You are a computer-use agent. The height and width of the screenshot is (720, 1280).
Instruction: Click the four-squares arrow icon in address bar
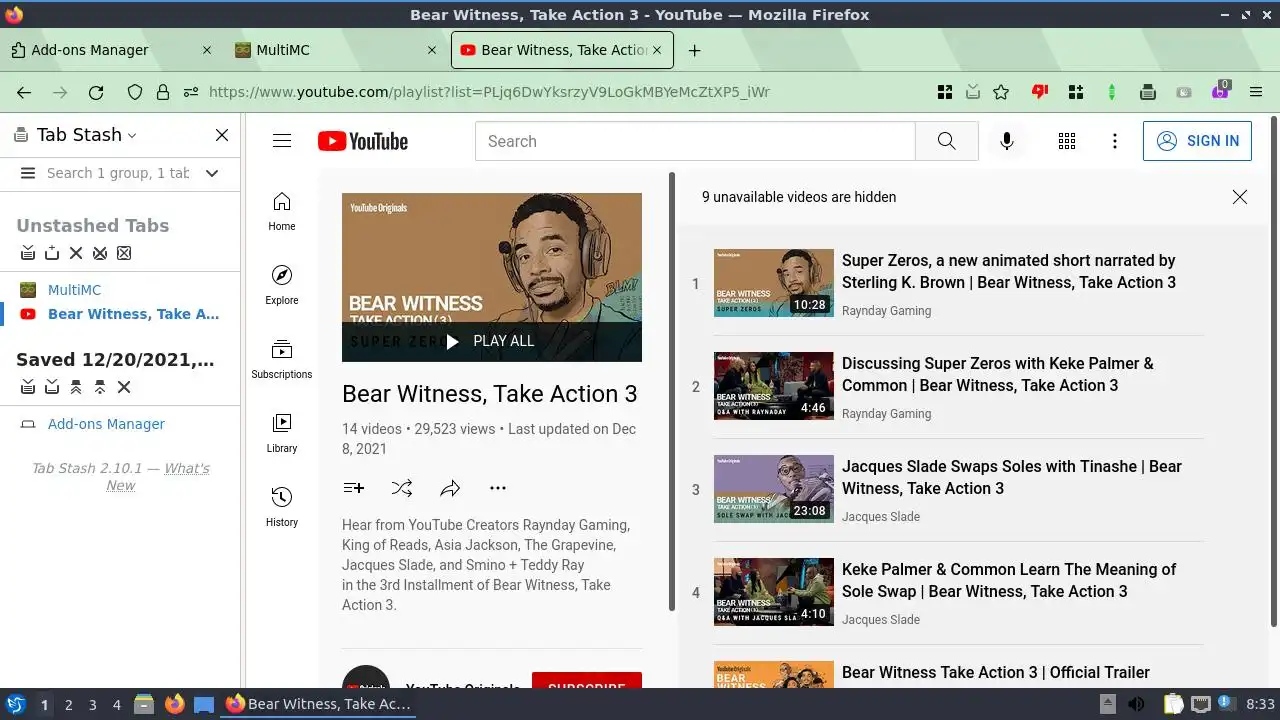[945, 92]
